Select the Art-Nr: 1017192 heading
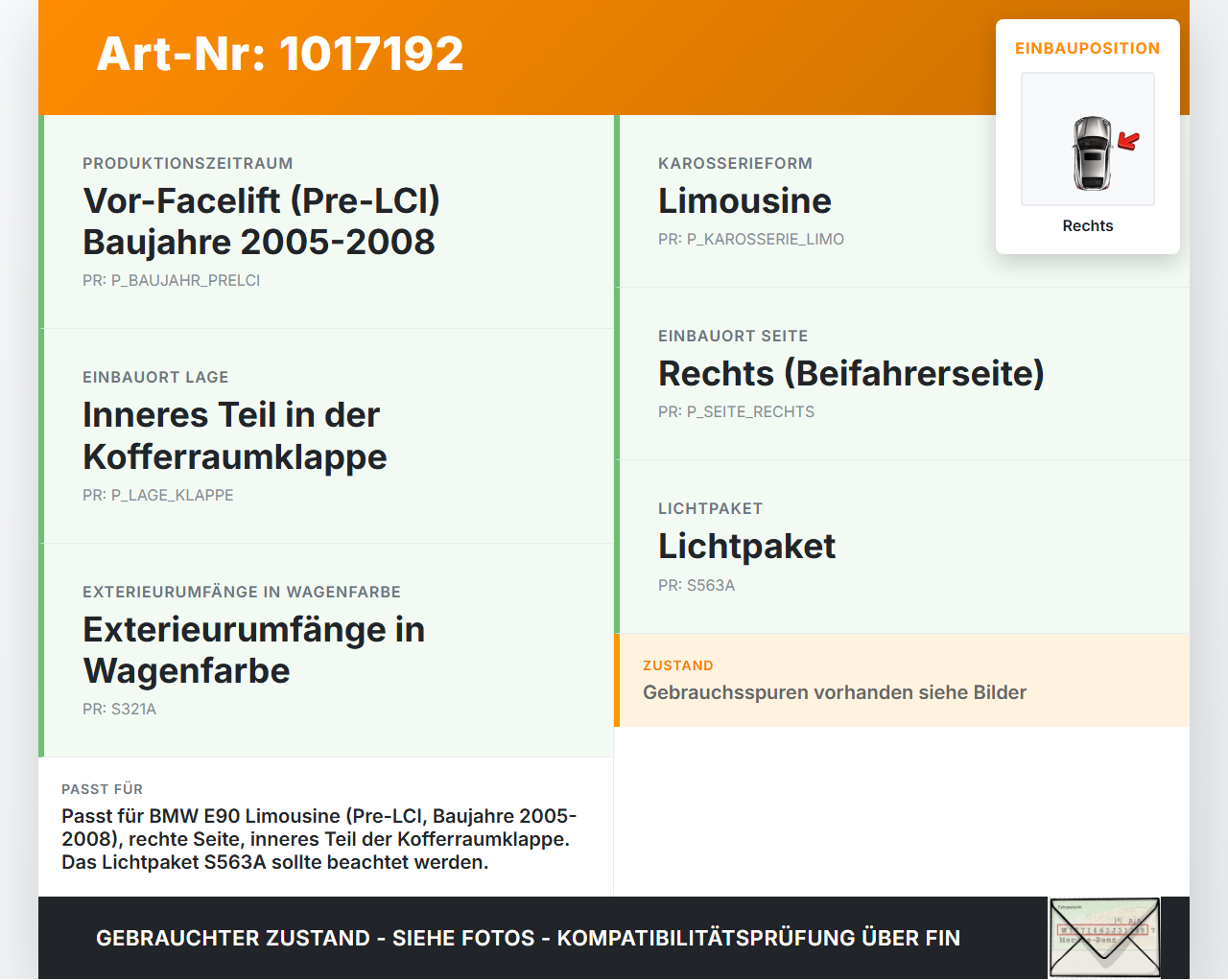The height and width of the screenshot is (980, 1228). click(279, 55)
